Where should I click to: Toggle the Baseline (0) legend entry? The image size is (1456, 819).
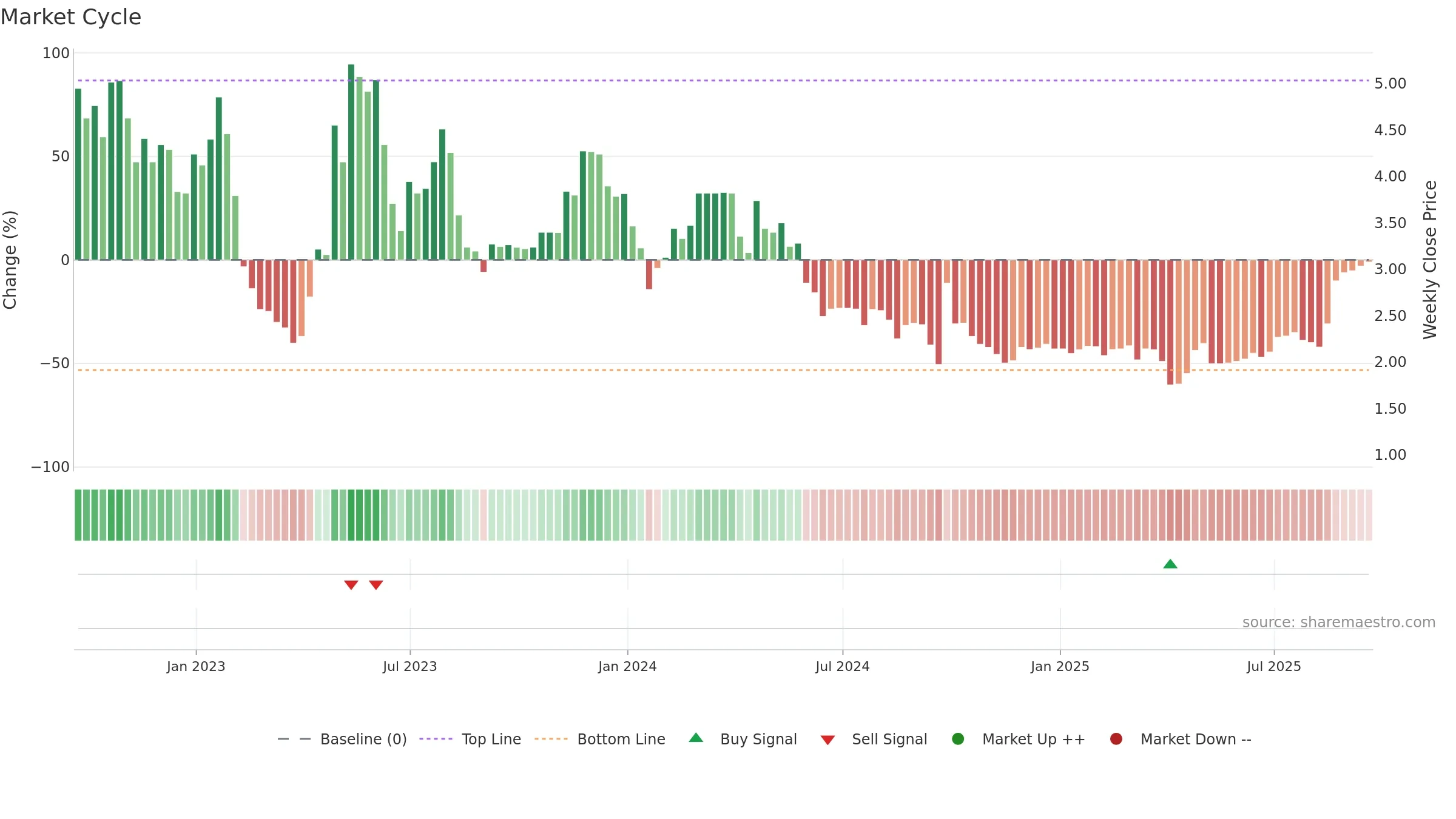pos(342,739)
